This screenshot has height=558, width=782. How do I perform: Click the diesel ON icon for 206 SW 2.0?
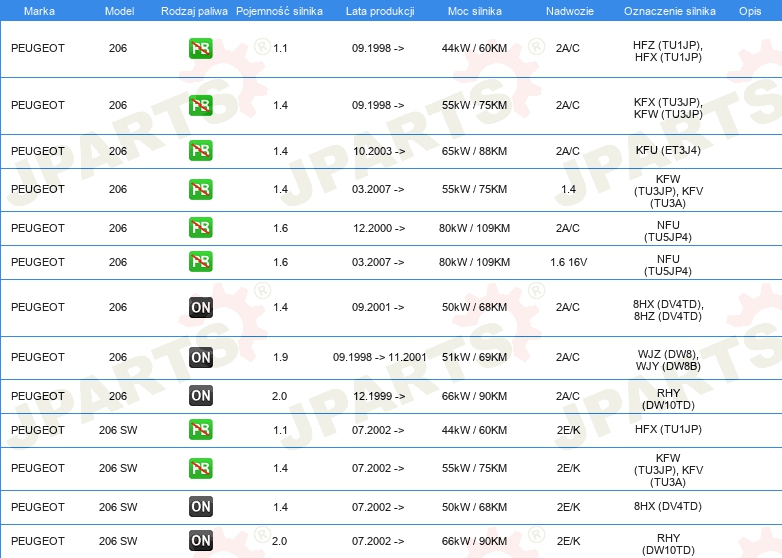[x=200, y=540]
